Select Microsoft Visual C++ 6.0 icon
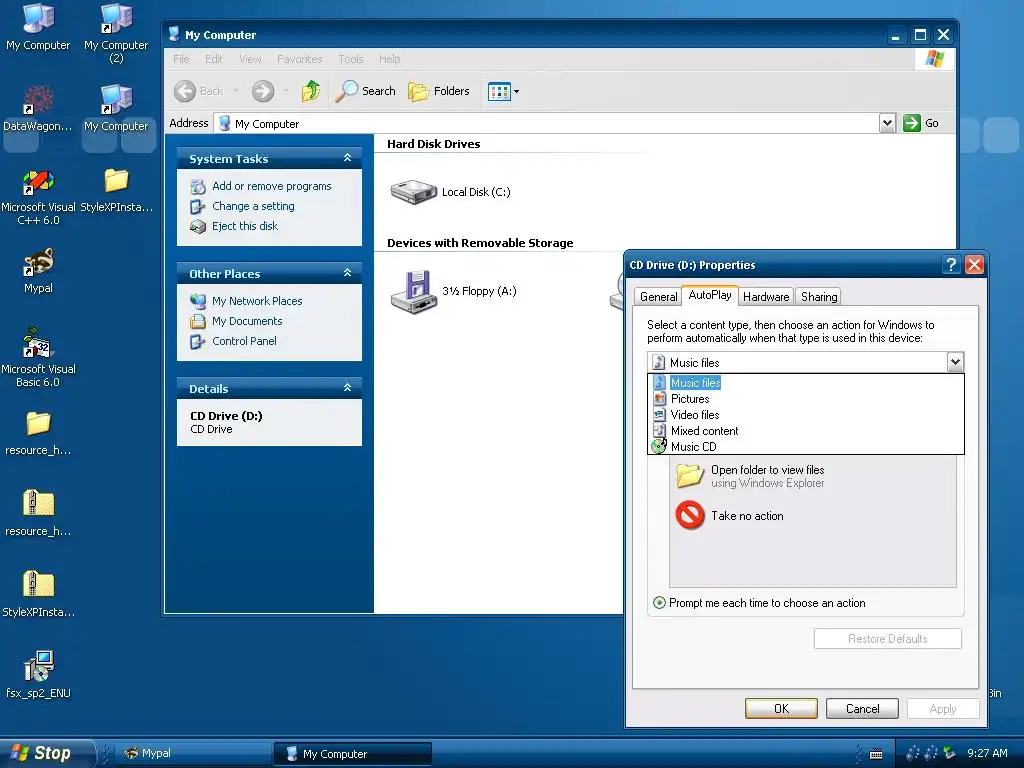Viewport: 1024px width, 768px height. pos(38,197)
